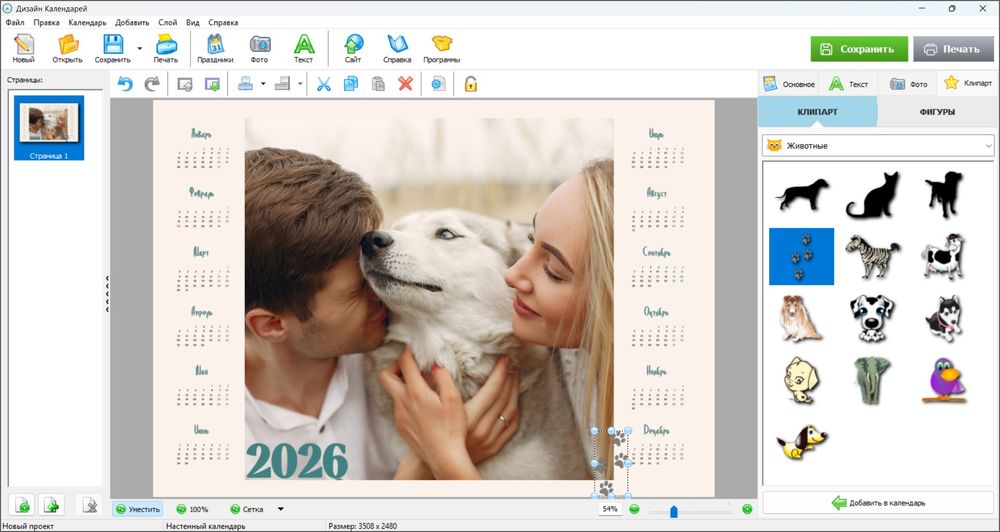The height and width of the screenshot is (532, 1000).
Task: Click the padlock lock icon
Action: (470, 85)
